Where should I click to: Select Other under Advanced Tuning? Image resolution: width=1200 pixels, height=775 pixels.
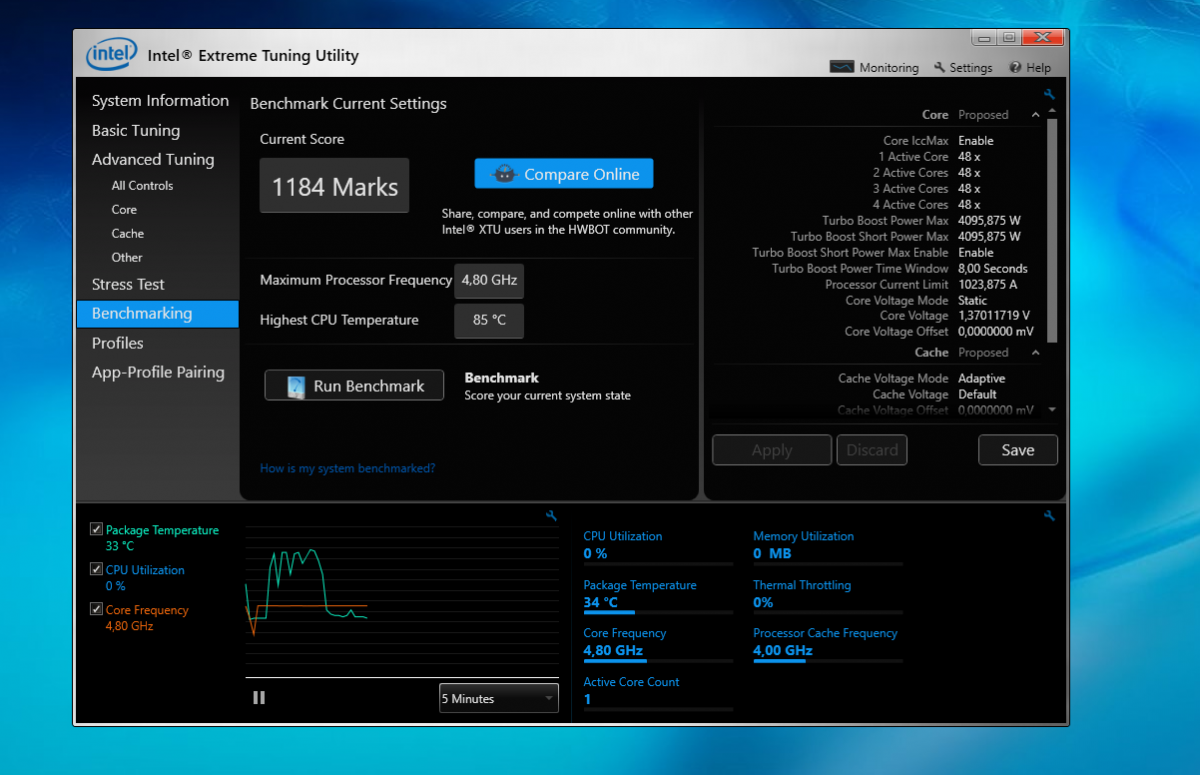pyautogui.click(x=127, y=258)
